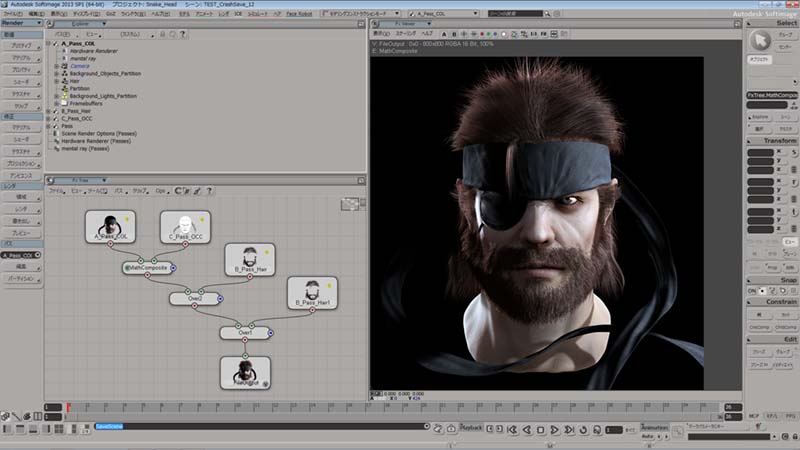This screenshot has width=800, height=450.
Task: Expand Background_Lights_Partition node
Action: tap(57, 96)
